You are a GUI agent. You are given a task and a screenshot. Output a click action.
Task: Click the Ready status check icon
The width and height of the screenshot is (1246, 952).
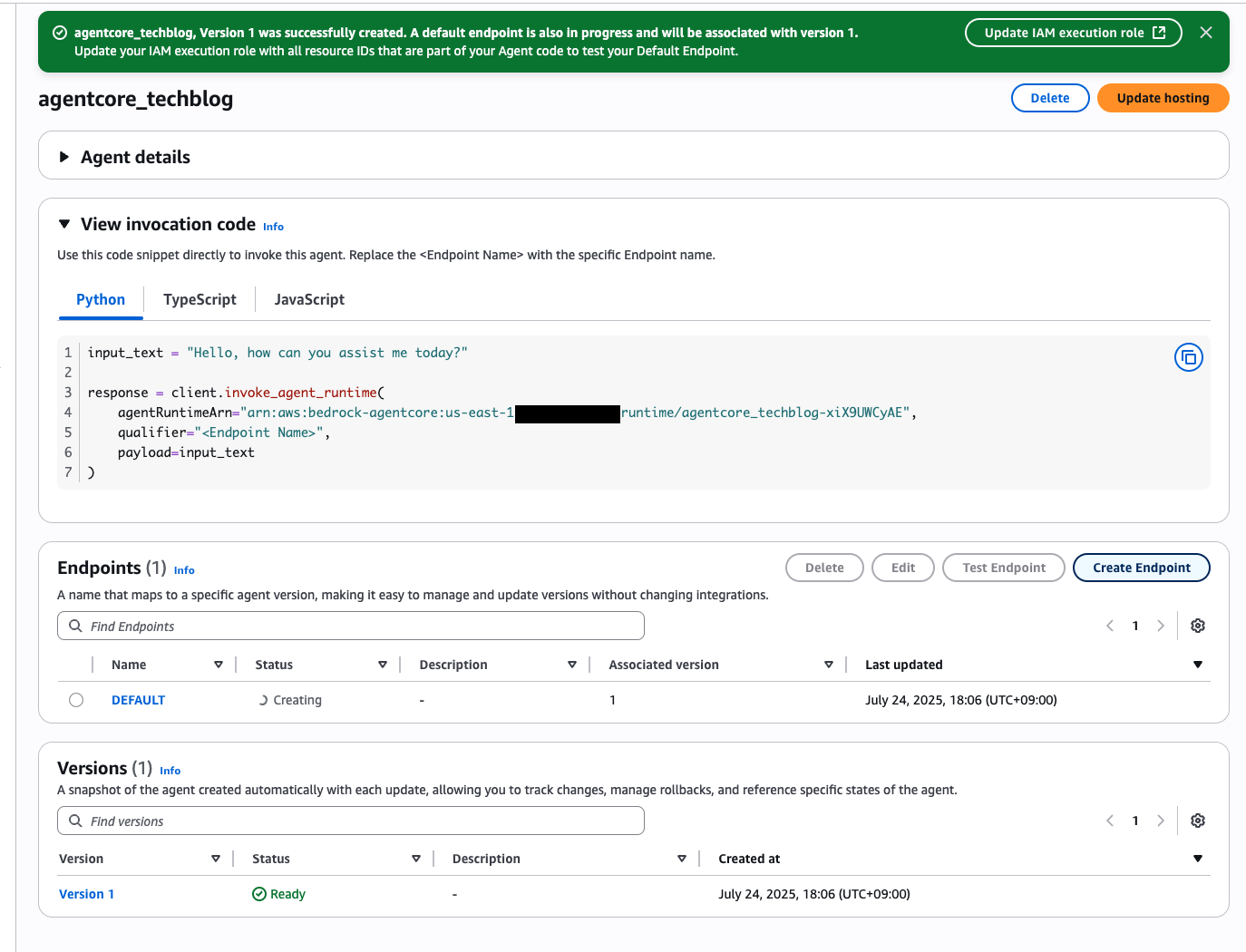259,894
